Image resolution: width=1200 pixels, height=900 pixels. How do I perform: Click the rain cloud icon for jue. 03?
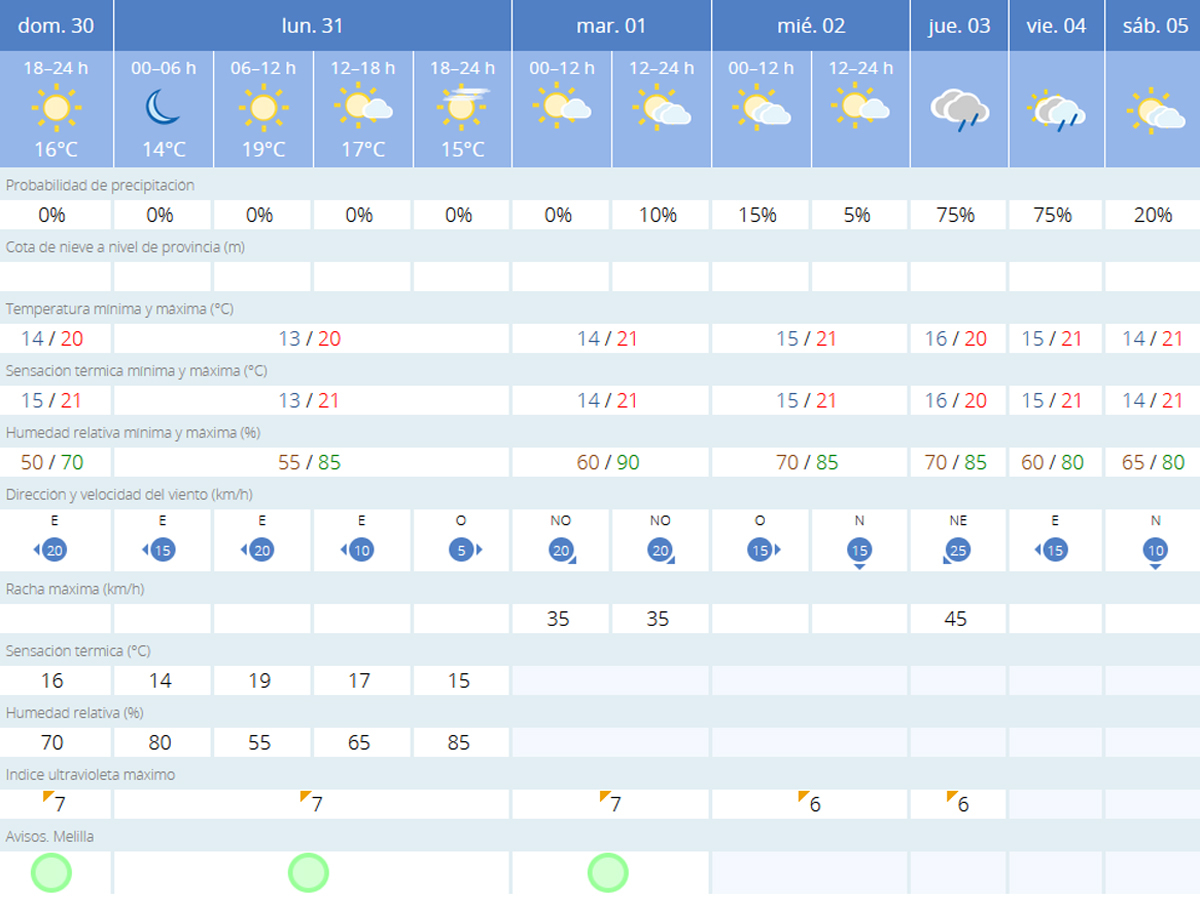(959, 110)
